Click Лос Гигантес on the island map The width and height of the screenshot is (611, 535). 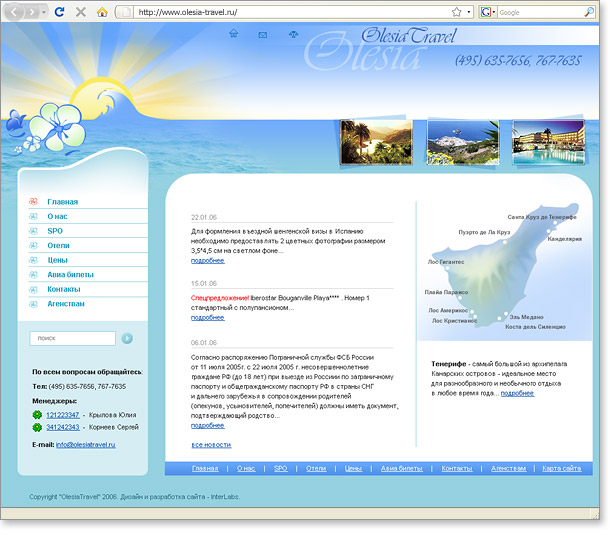coord(446,262)
